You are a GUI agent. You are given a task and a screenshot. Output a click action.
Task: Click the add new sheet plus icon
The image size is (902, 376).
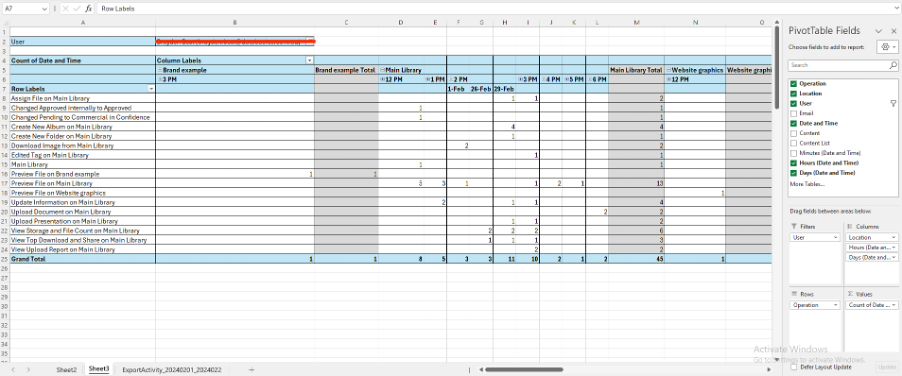(251, 370)
